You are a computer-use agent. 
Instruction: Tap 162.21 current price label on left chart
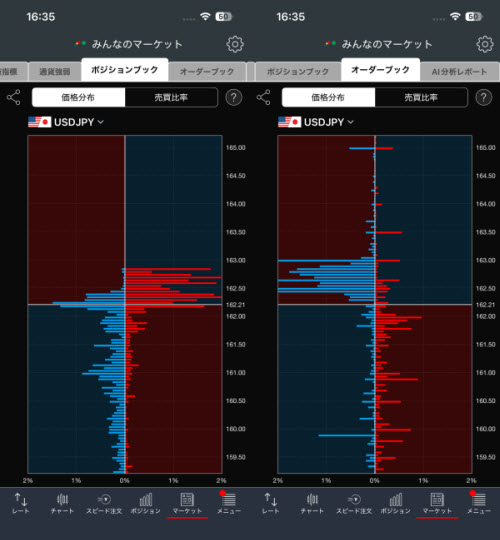pos(236,305)
